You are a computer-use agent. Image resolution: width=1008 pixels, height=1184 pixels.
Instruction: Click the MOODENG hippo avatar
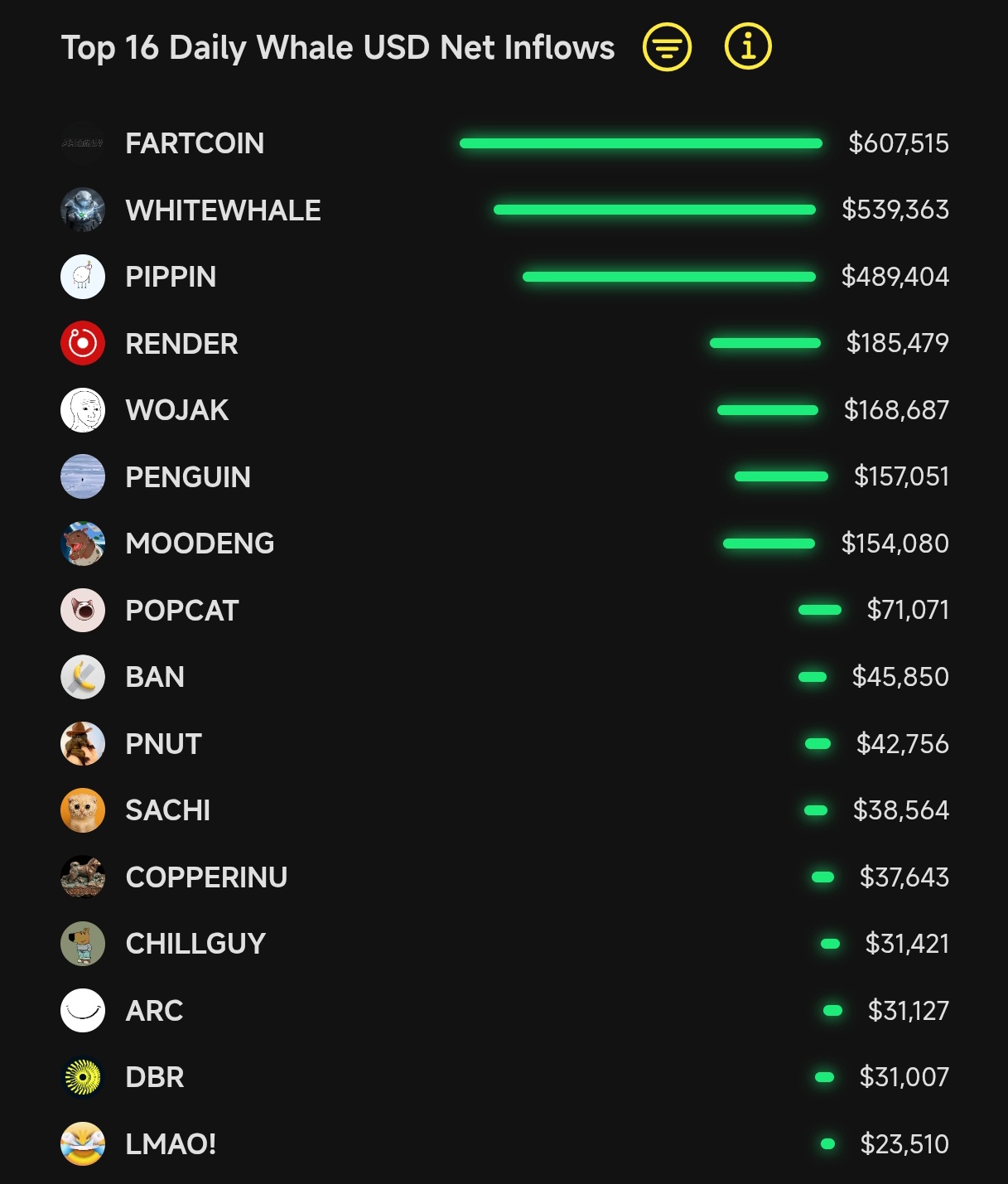tap(83, 544)
